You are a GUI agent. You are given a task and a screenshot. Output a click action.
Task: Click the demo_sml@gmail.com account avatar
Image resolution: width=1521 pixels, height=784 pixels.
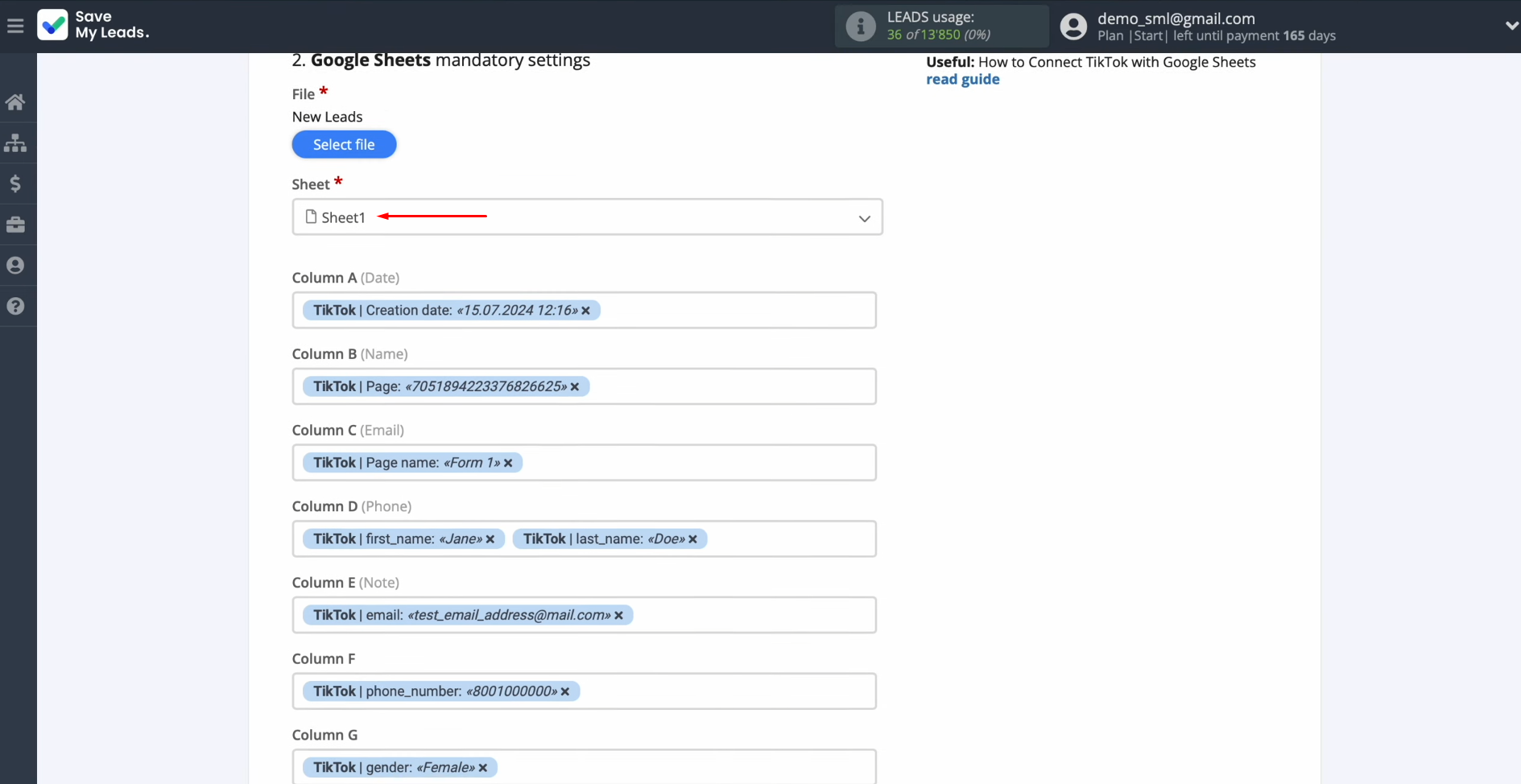pos(1073,27)
